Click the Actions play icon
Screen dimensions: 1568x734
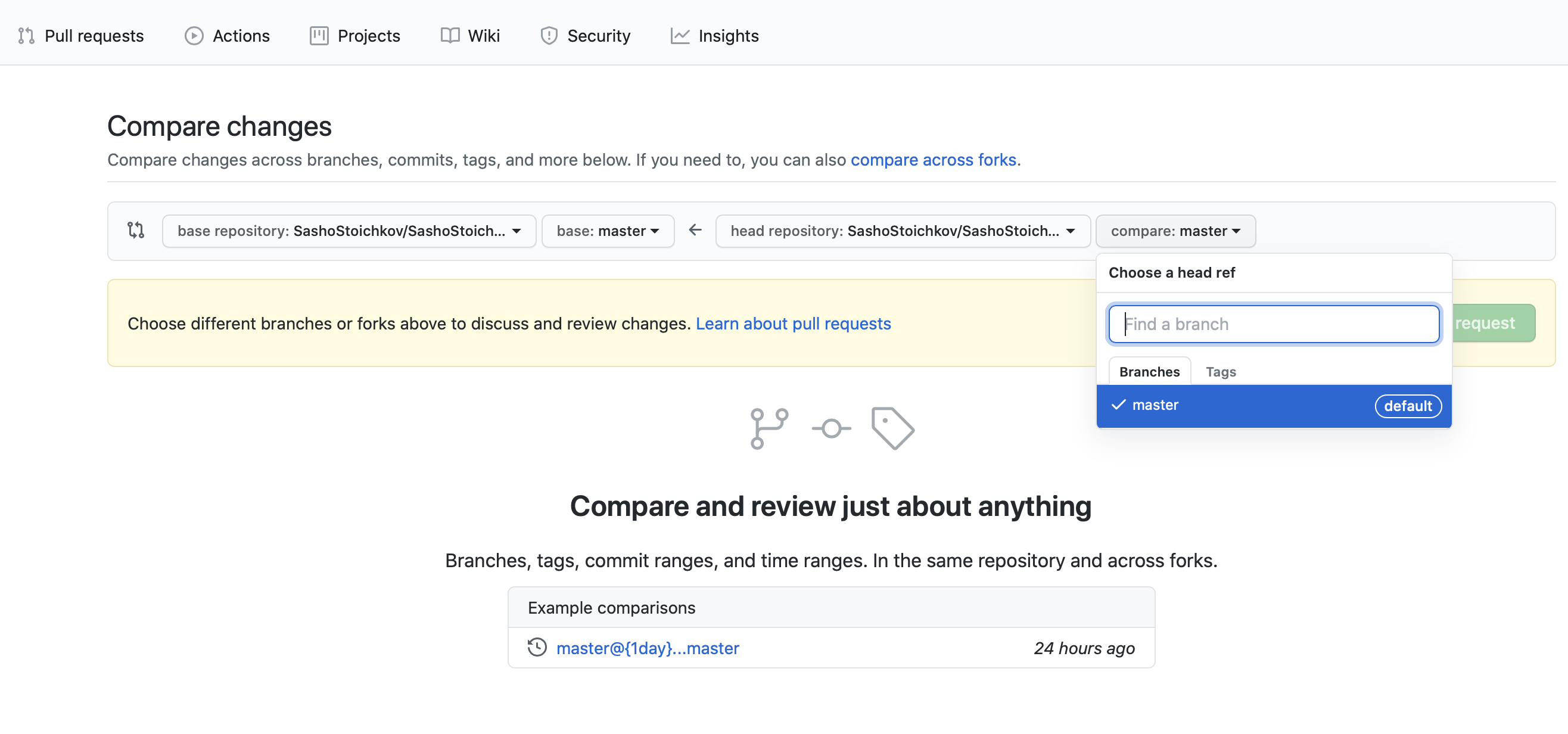tap(194, 36)
